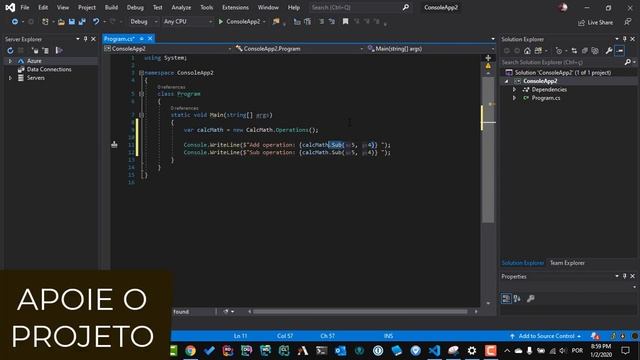This screenshot has width=640, height=360.
Task: Open the Main(string[] args) member dropdown
Action: (x=431, y=49)
